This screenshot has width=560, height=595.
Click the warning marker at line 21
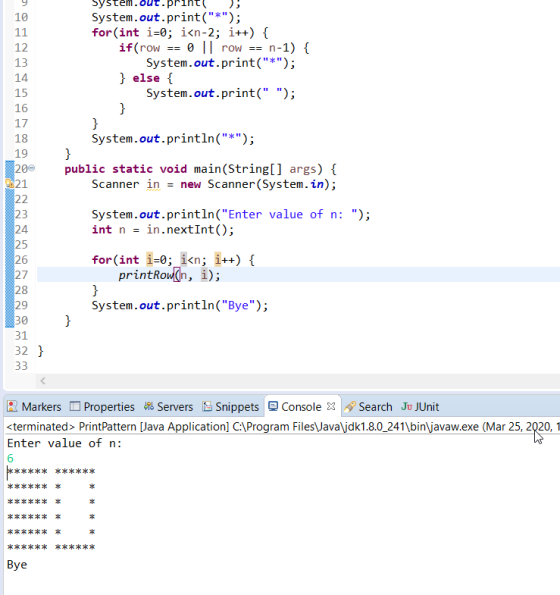click(x=9, y=184)
